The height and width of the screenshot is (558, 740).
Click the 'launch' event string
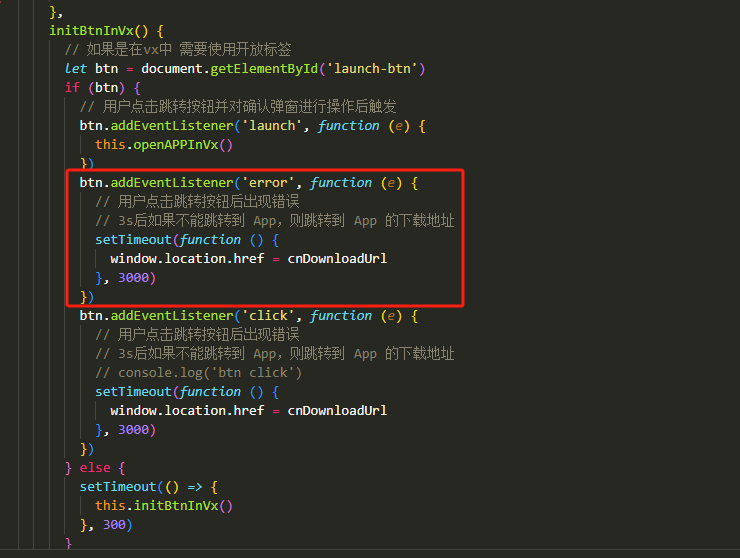pyautogui.click(x=272, y=126)
